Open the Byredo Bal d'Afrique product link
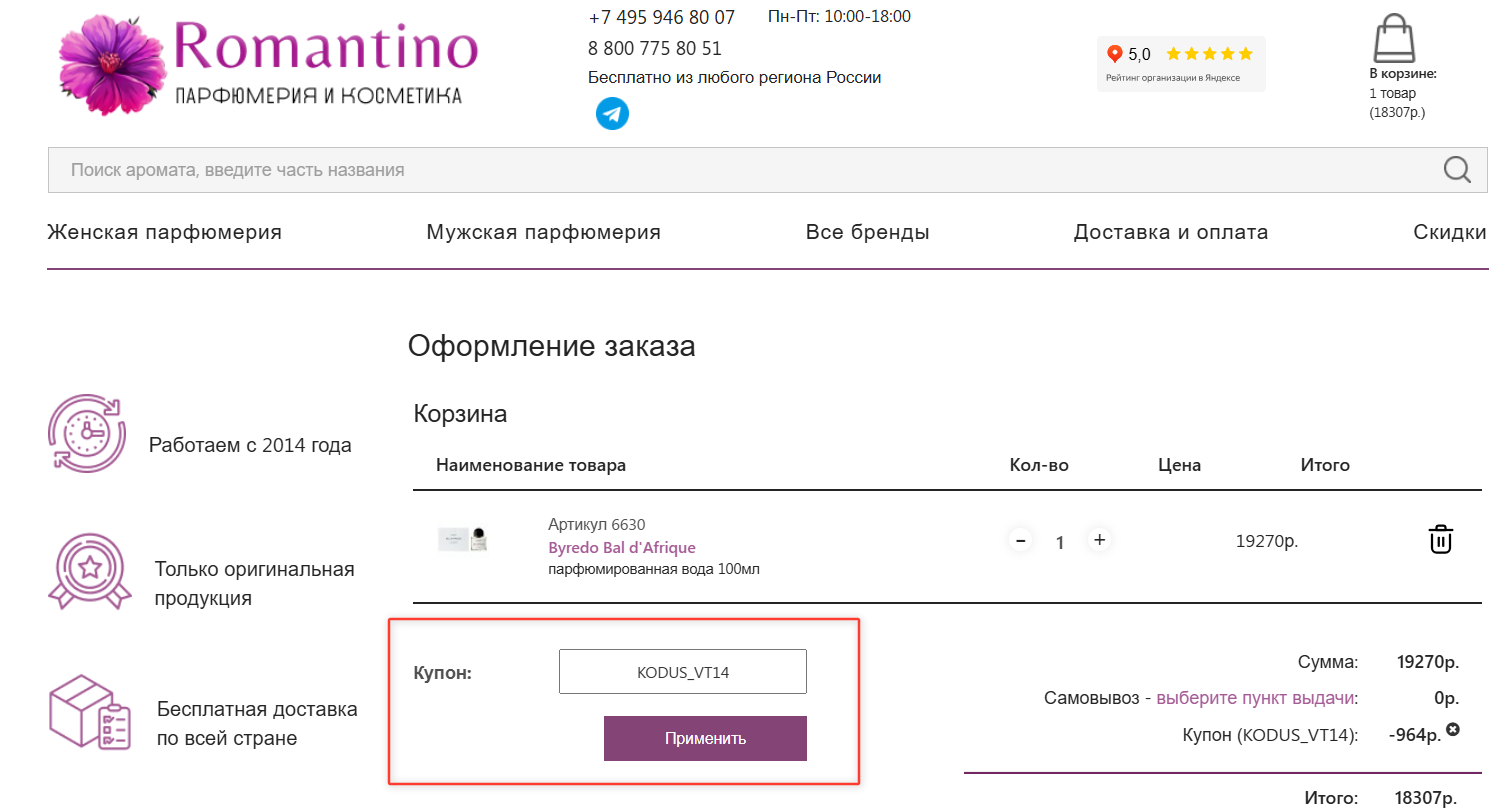1497x810 pixels. (620, 547)
